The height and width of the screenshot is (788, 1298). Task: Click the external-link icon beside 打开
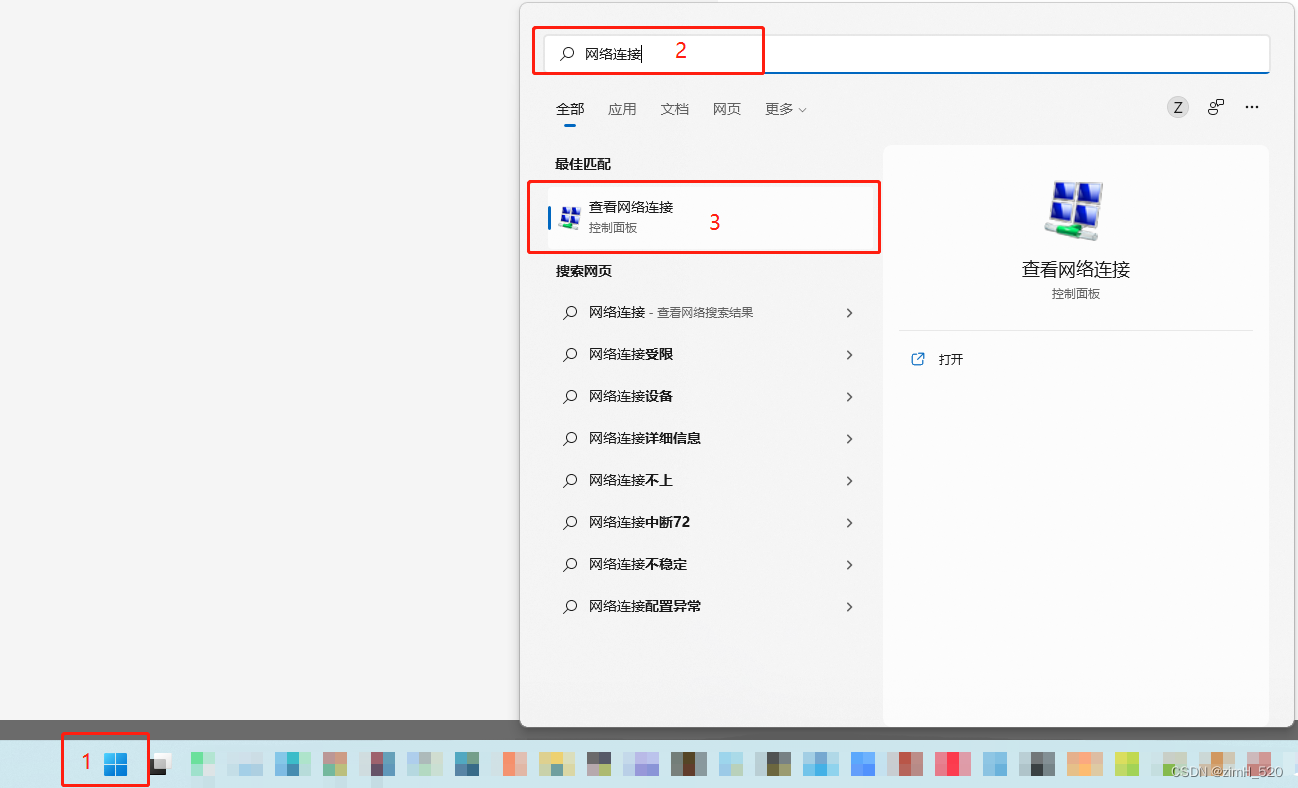tap(918, 358)
